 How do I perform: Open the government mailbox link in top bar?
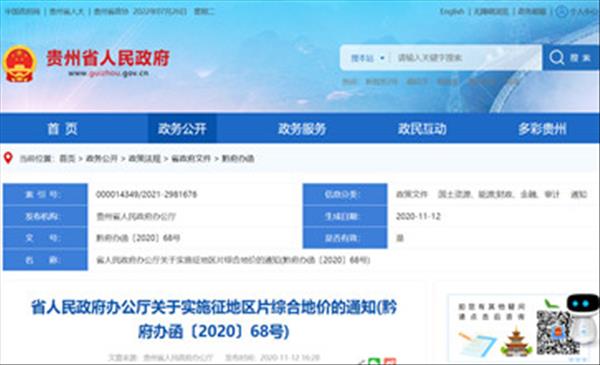coord(532,12)
